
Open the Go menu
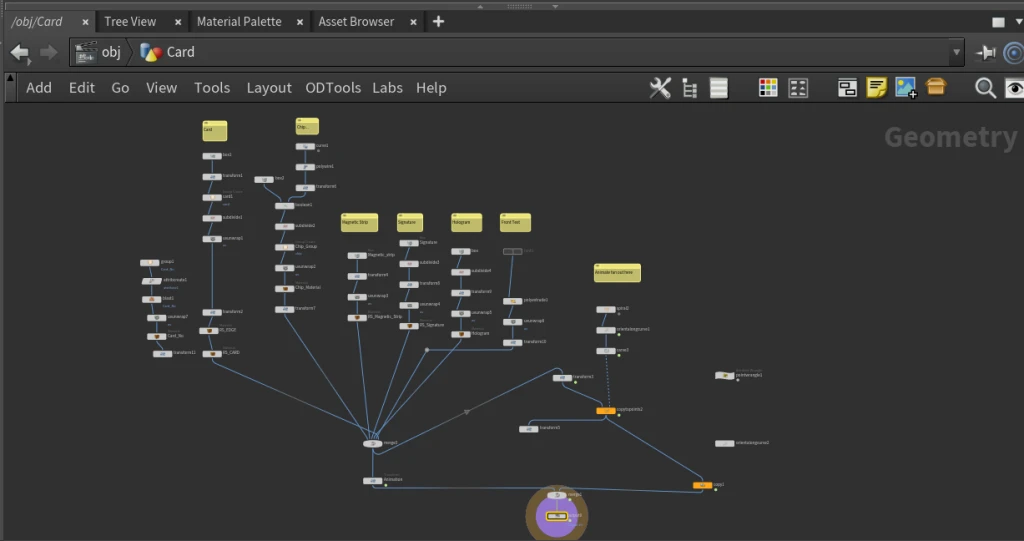point(120,88)
